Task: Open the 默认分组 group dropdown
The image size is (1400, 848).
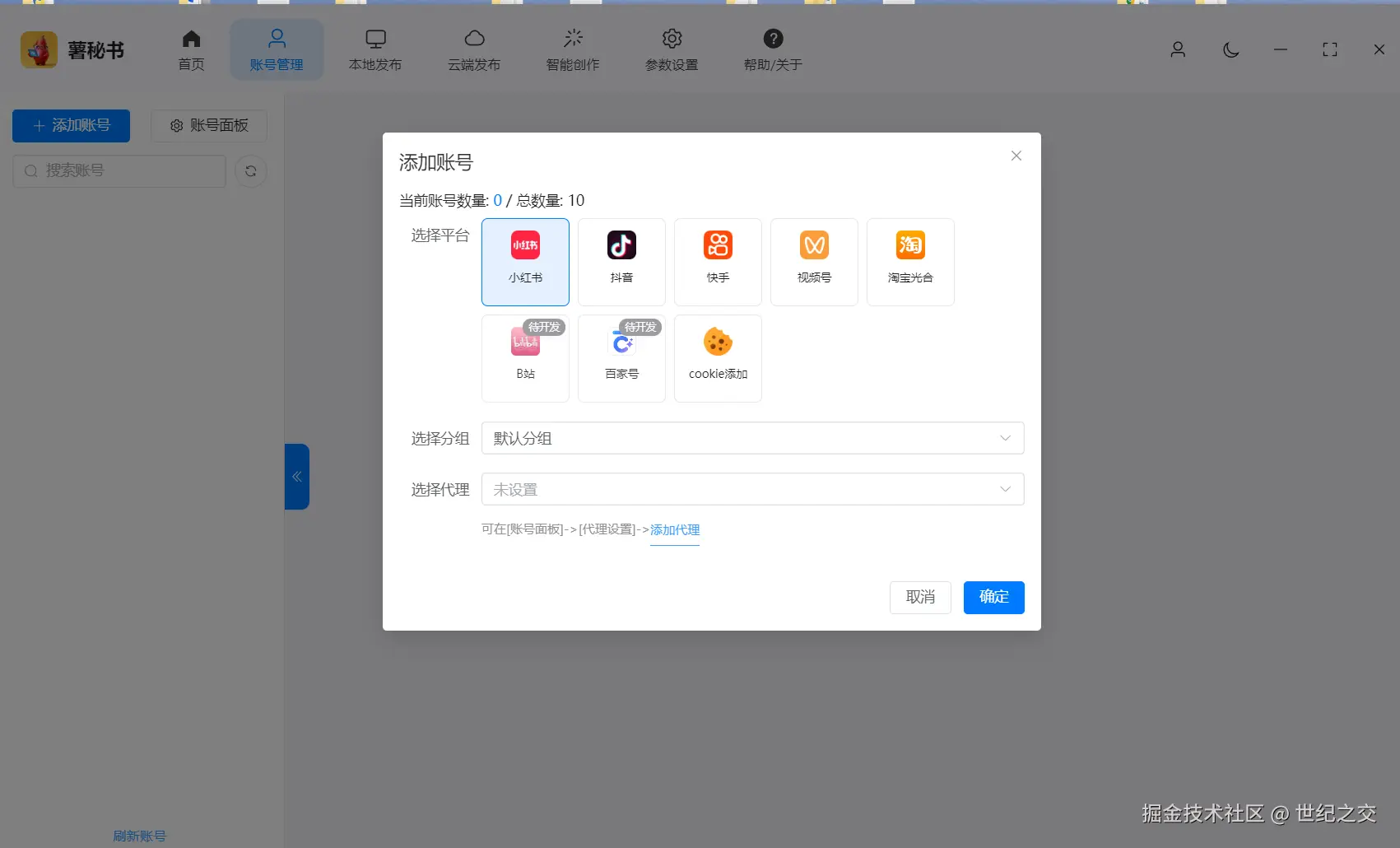Action: pos(751,438)
